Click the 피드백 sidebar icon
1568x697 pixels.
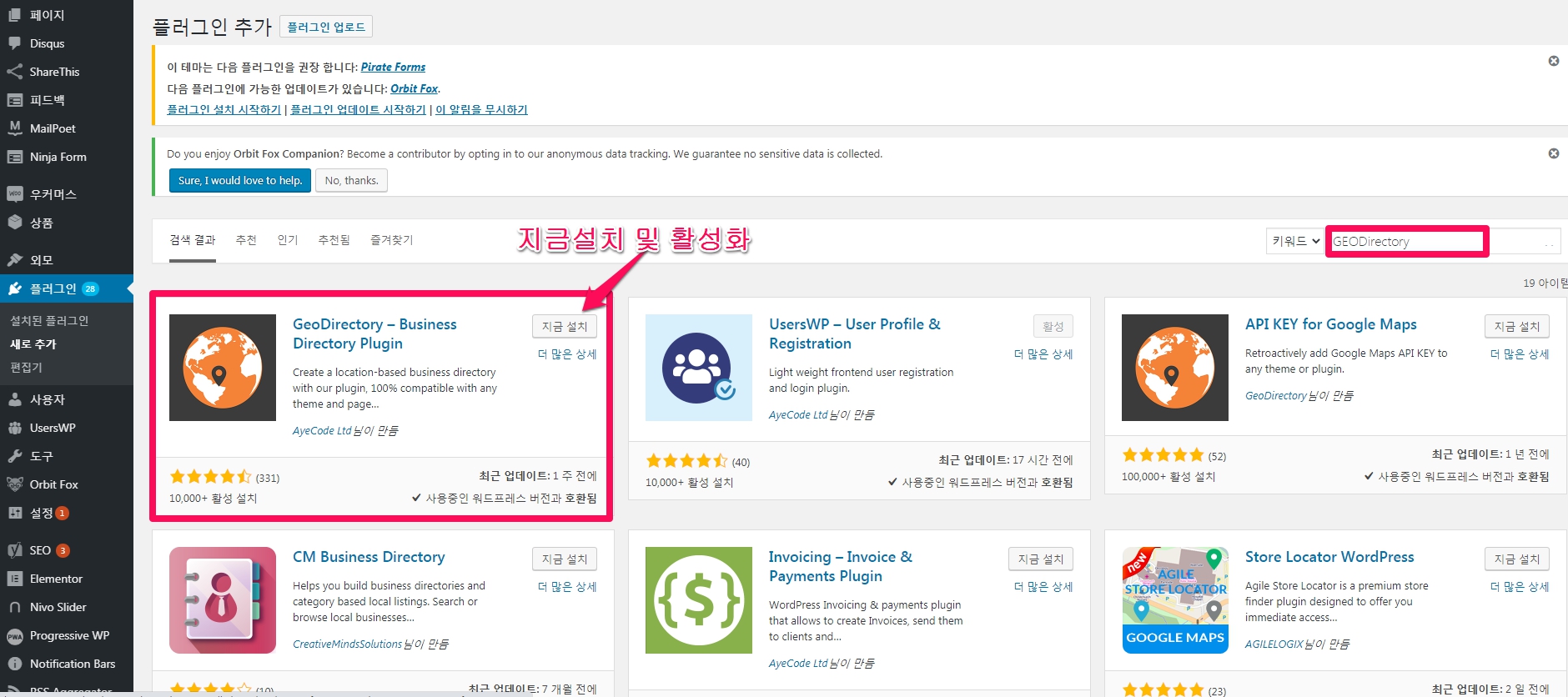14,100
